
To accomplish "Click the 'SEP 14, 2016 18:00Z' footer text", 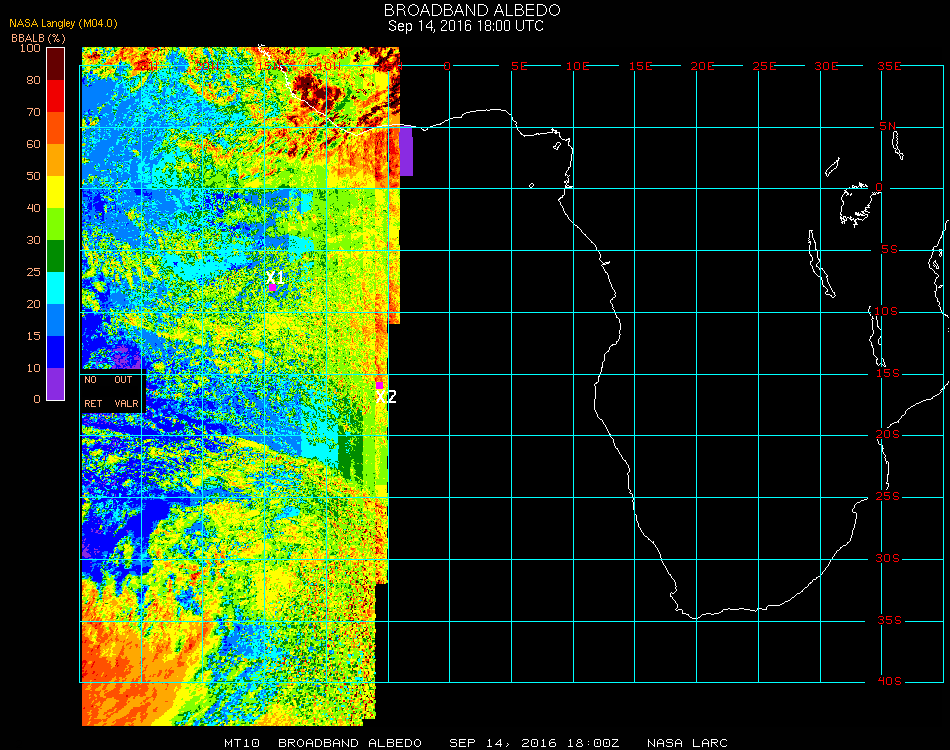I will click(x=534, y=743).
